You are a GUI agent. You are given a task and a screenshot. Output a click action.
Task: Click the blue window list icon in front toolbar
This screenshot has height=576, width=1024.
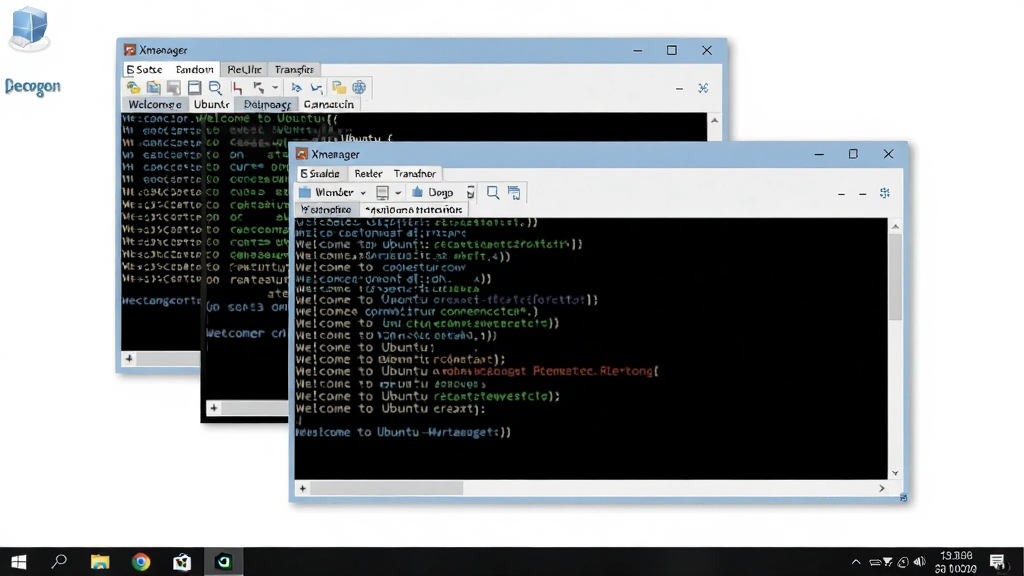(515, 193)
